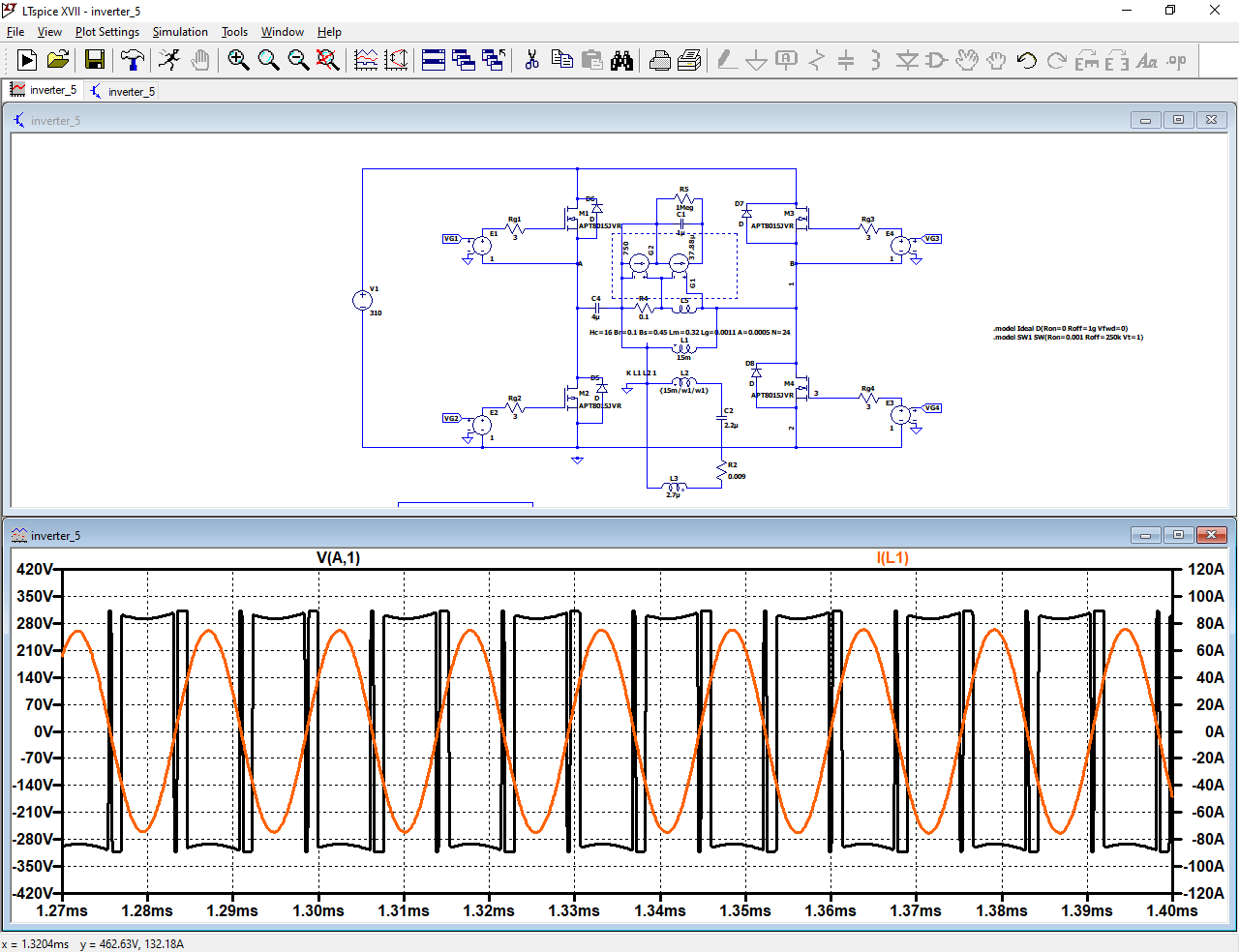
Task: Select the Drag closed-hand tool
Action: tap(996, 60)
